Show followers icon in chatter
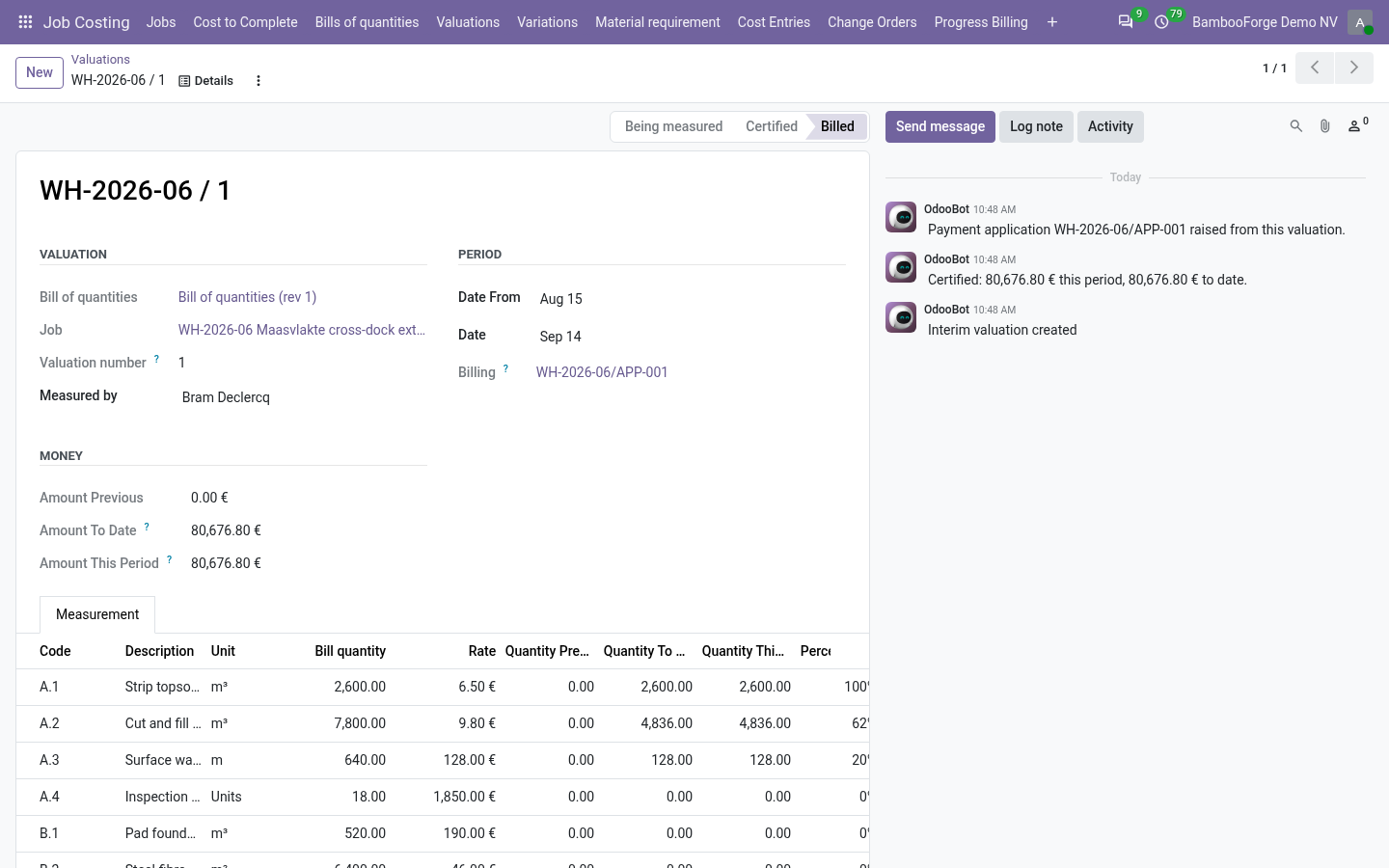 (1357, 125)
